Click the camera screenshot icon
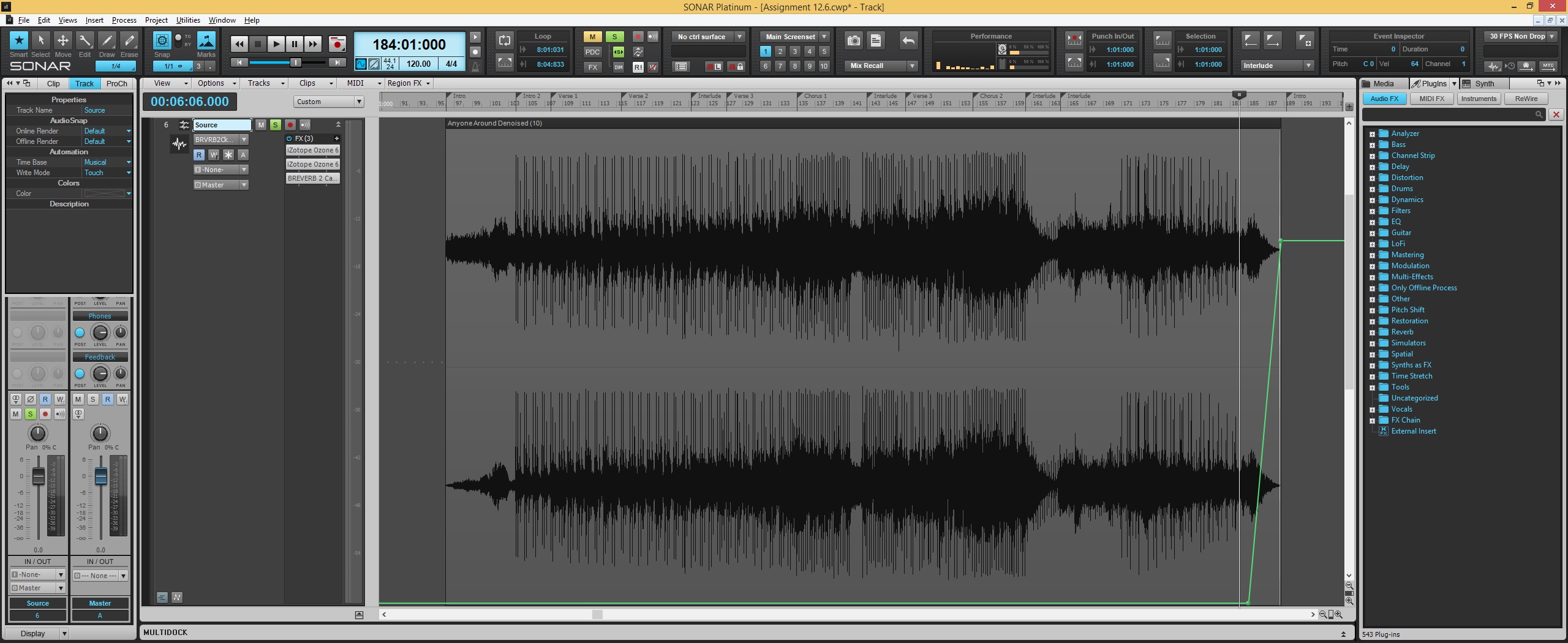 tap(853, 41)
